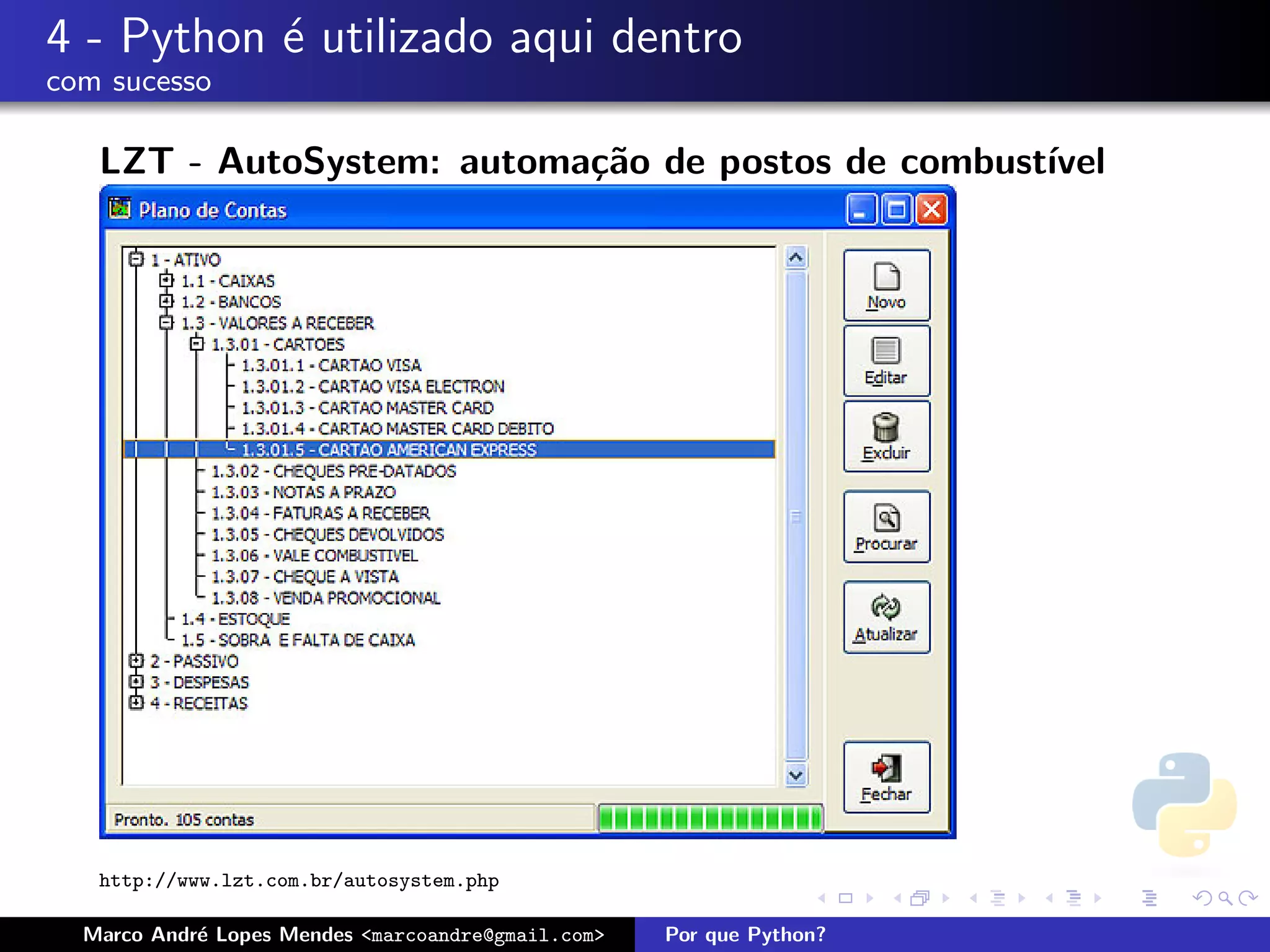Select 1.3.01.1 - CARTAO VISA
Screen dimensions: 1270x952
click(331, 365)
